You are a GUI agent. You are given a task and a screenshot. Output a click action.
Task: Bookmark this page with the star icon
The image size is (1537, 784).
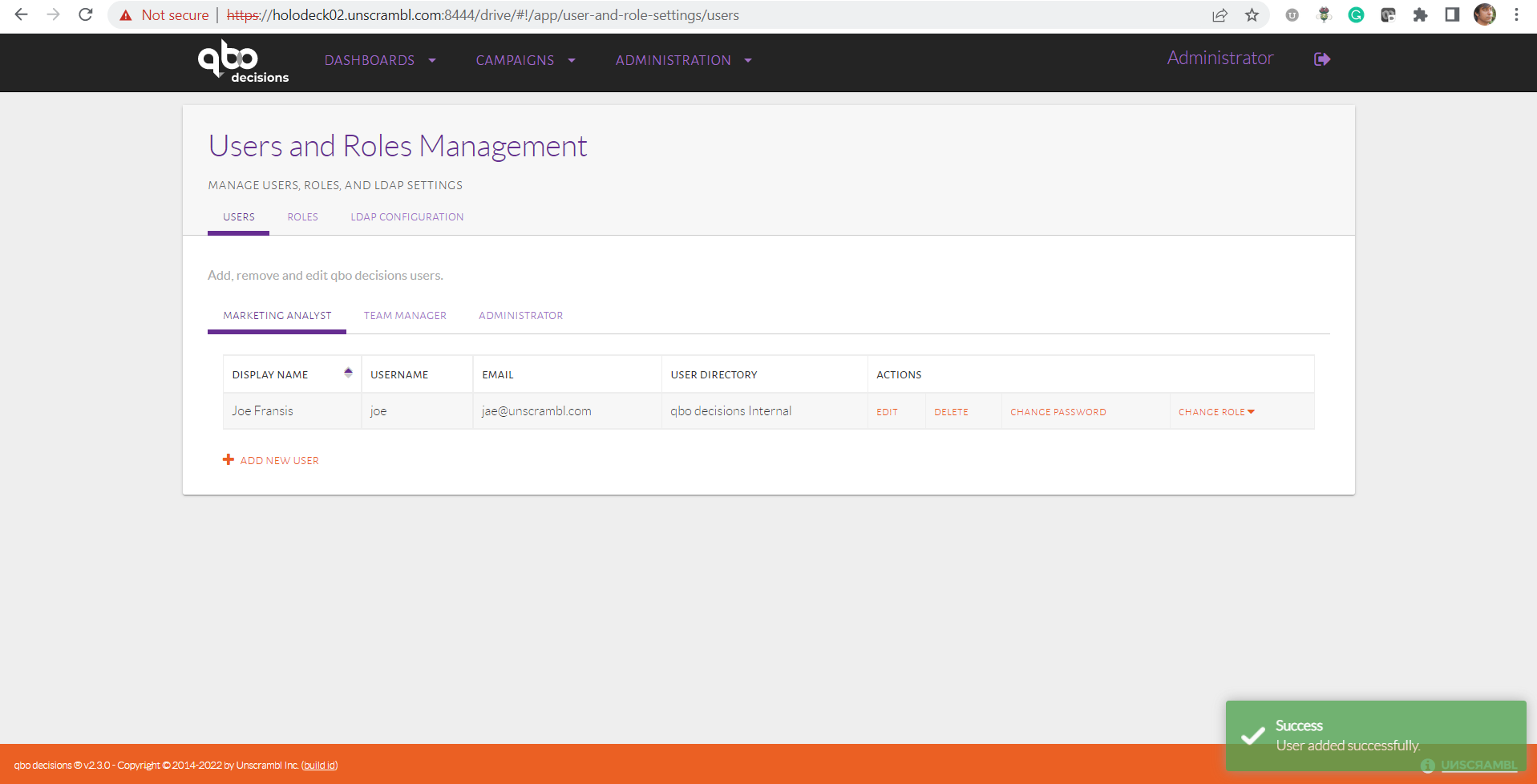(x=1252, y=15)
